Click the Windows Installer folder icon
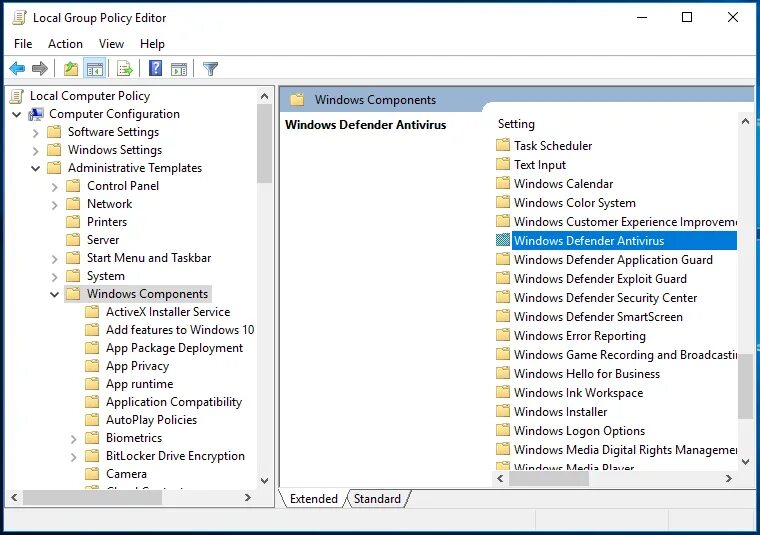 pyautogui.click(x=503, y=411)
